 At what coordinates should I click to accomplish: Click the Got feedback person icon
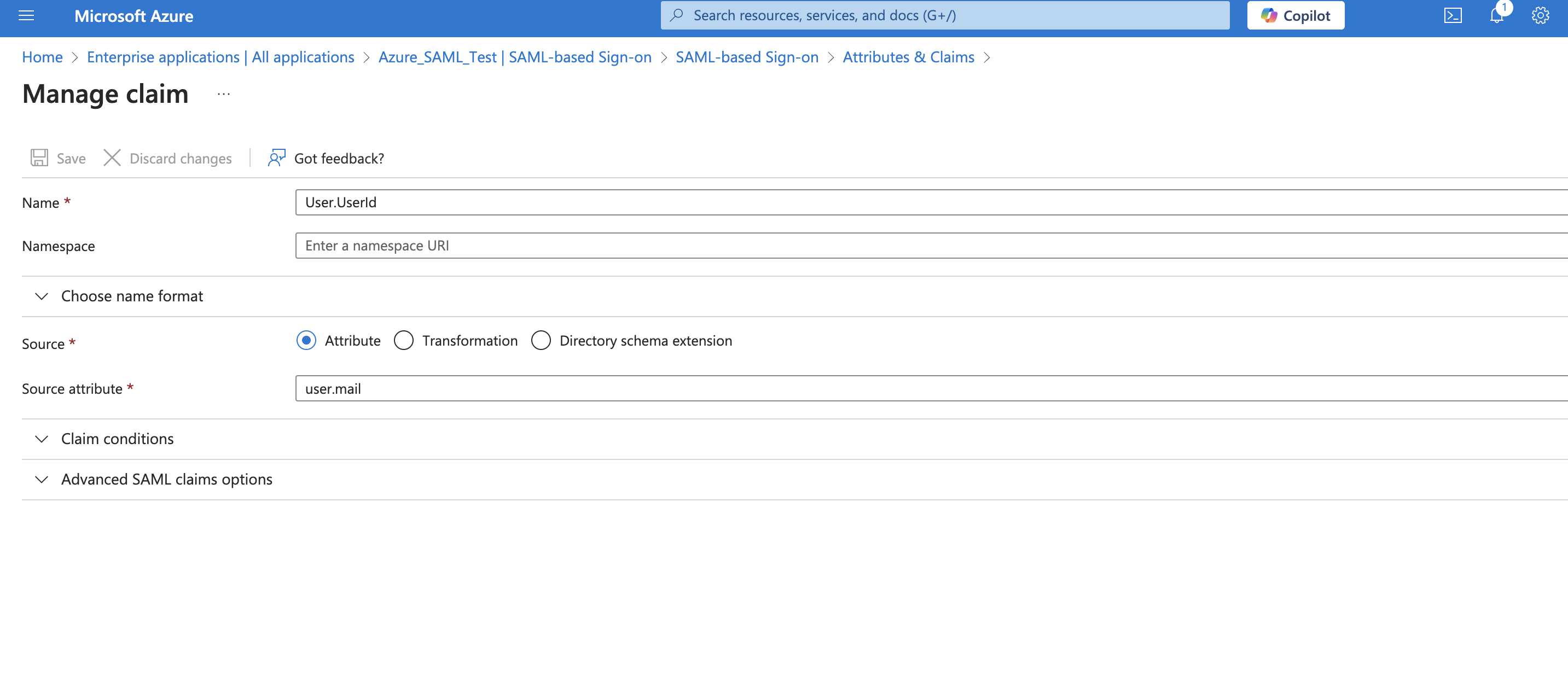(276, 158)
